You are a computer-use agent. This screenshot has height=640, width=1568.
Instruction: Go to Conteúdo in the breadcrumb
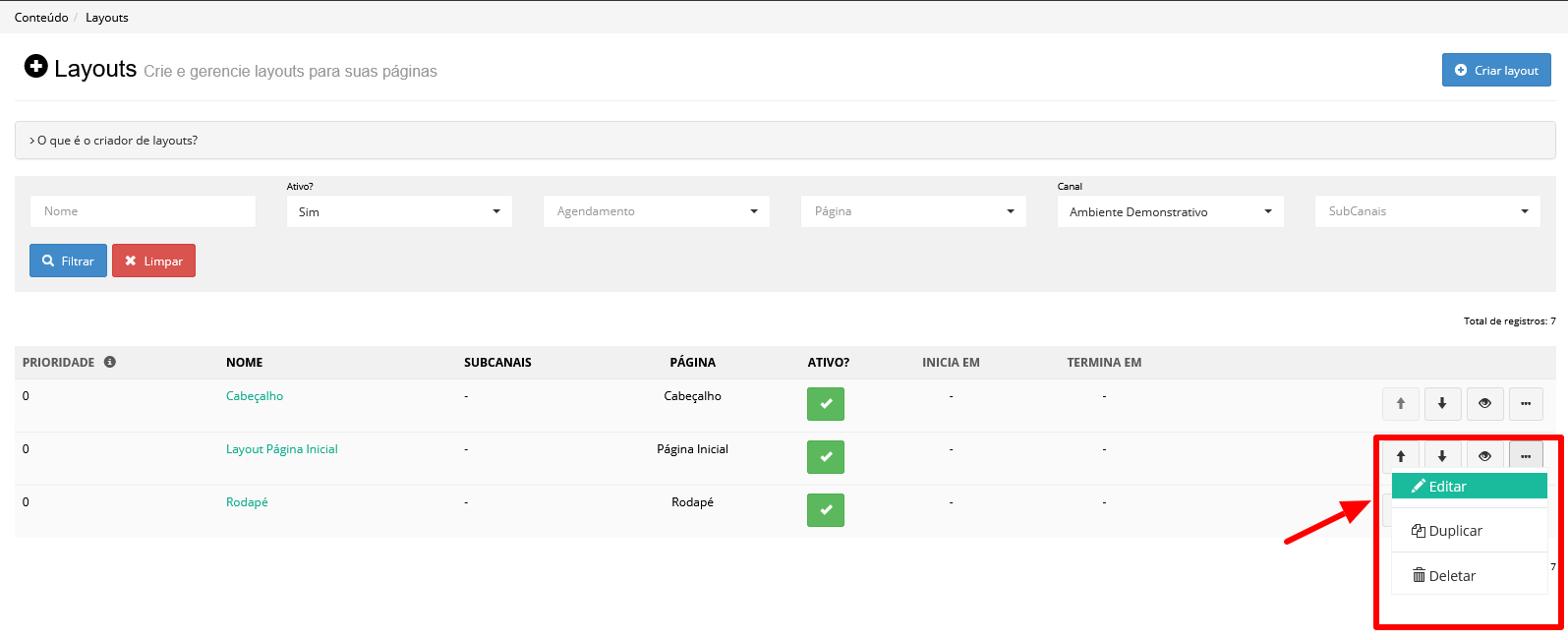pyautogui.click(x=41, y=18)
